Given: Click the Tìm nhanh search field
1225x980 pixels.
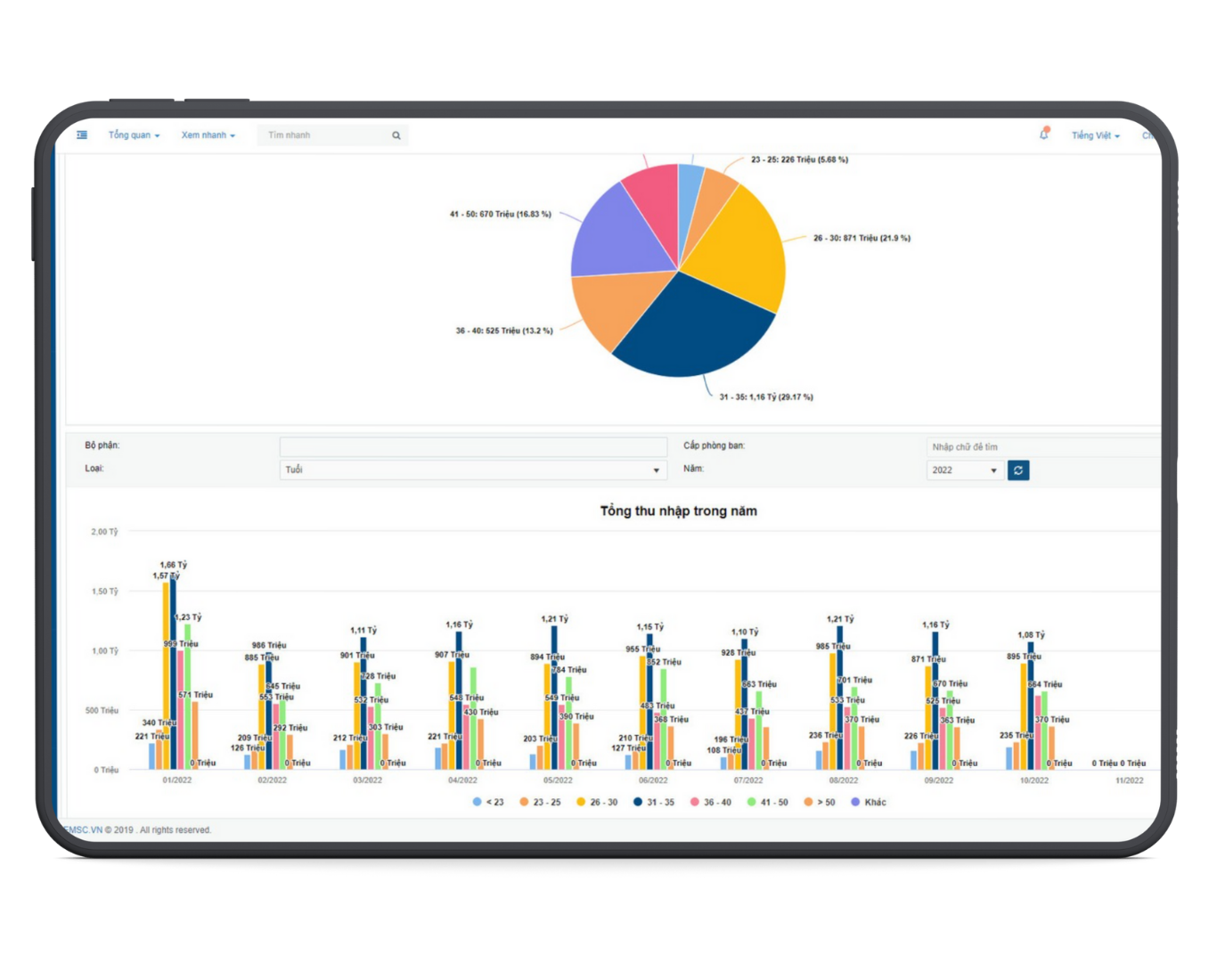Looking at the screenshot, I should [x=325, y=135].
